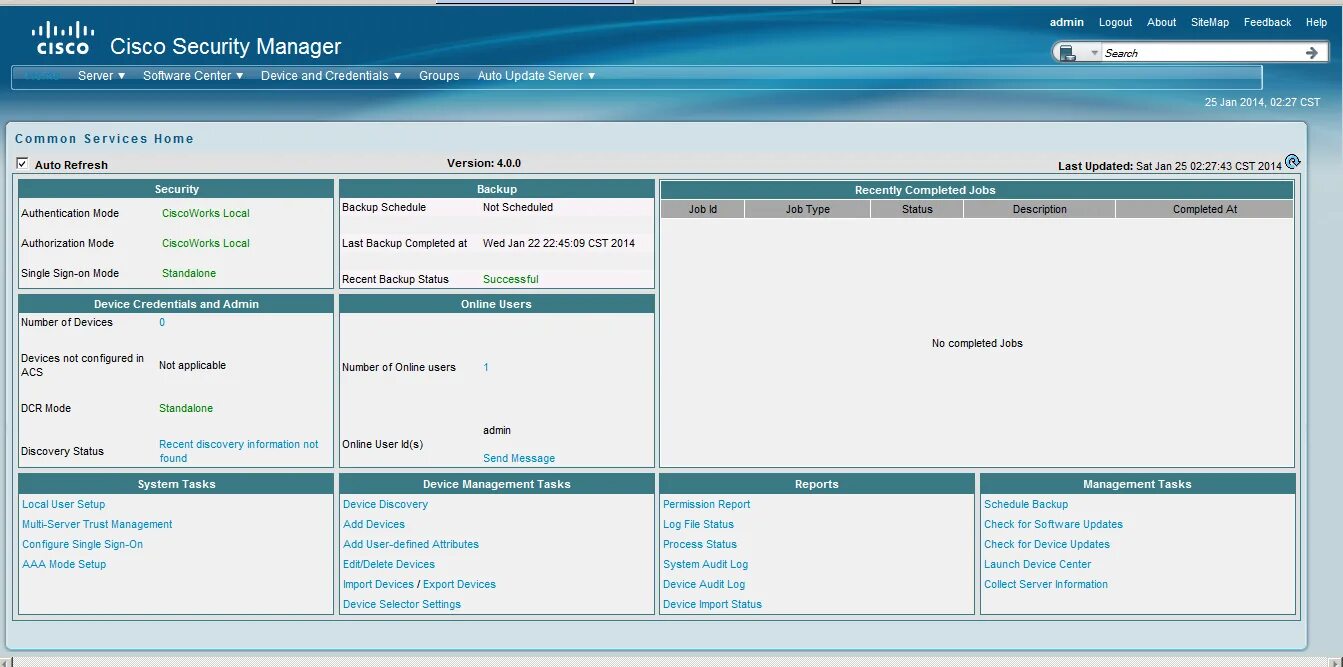Open Device Selector Settings
The image size is (1343, 667).
(x=402, y=604)
